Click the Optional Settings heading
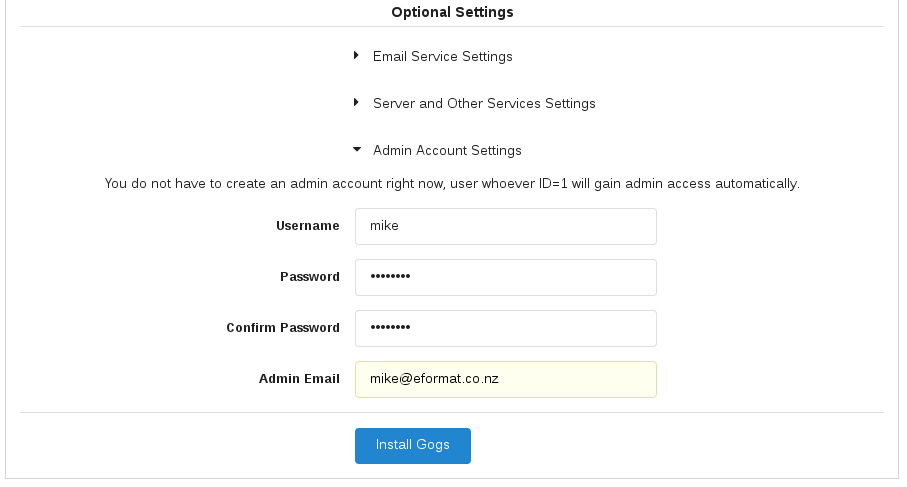This screenshot has width=907, height=487. tap(452, 12)
